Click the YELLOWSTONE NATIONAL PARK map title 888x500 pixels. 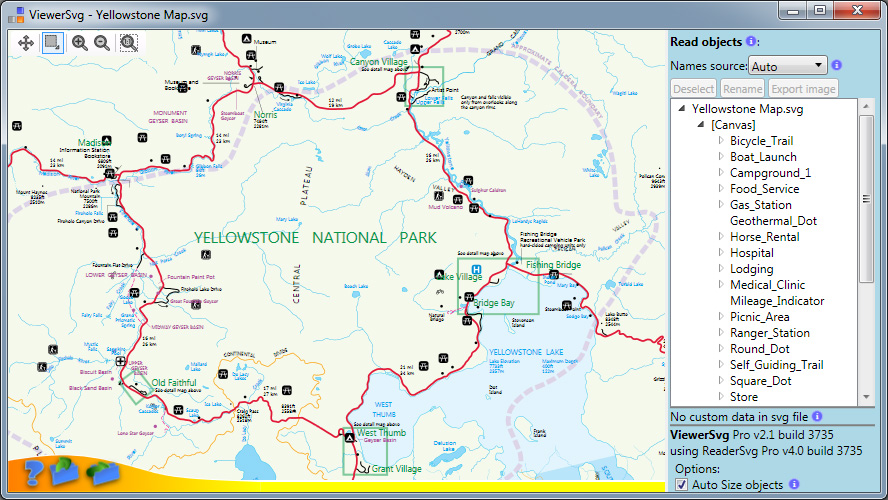tap(315, 237)
